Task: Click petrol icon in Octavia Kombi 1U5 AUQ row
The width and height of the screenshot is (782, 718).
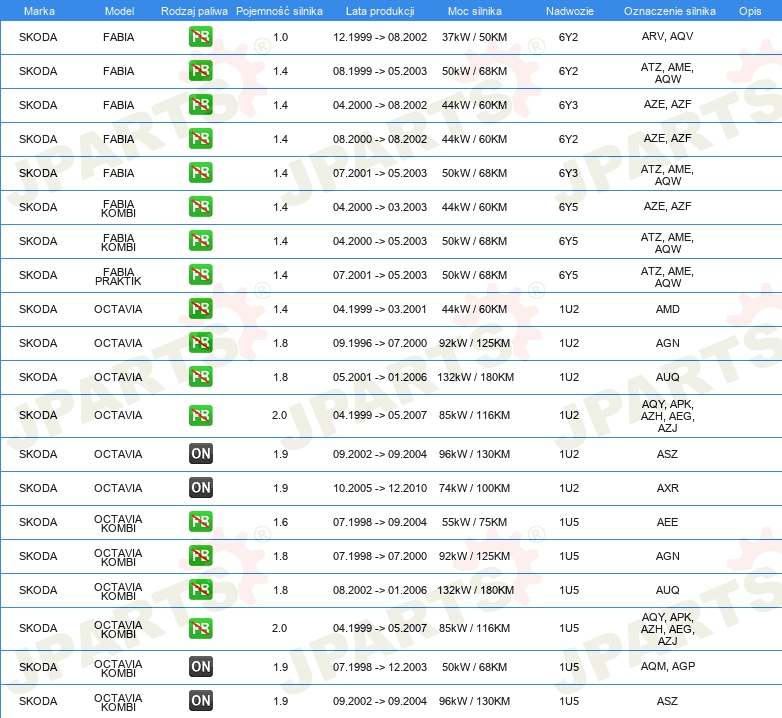Action: [200, 589]
